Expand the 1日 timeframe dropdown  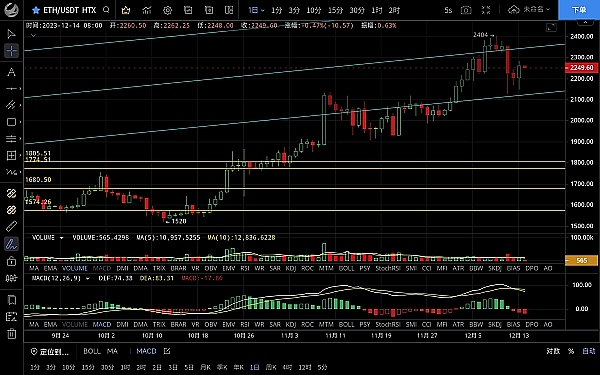click(x=256, y=10)
